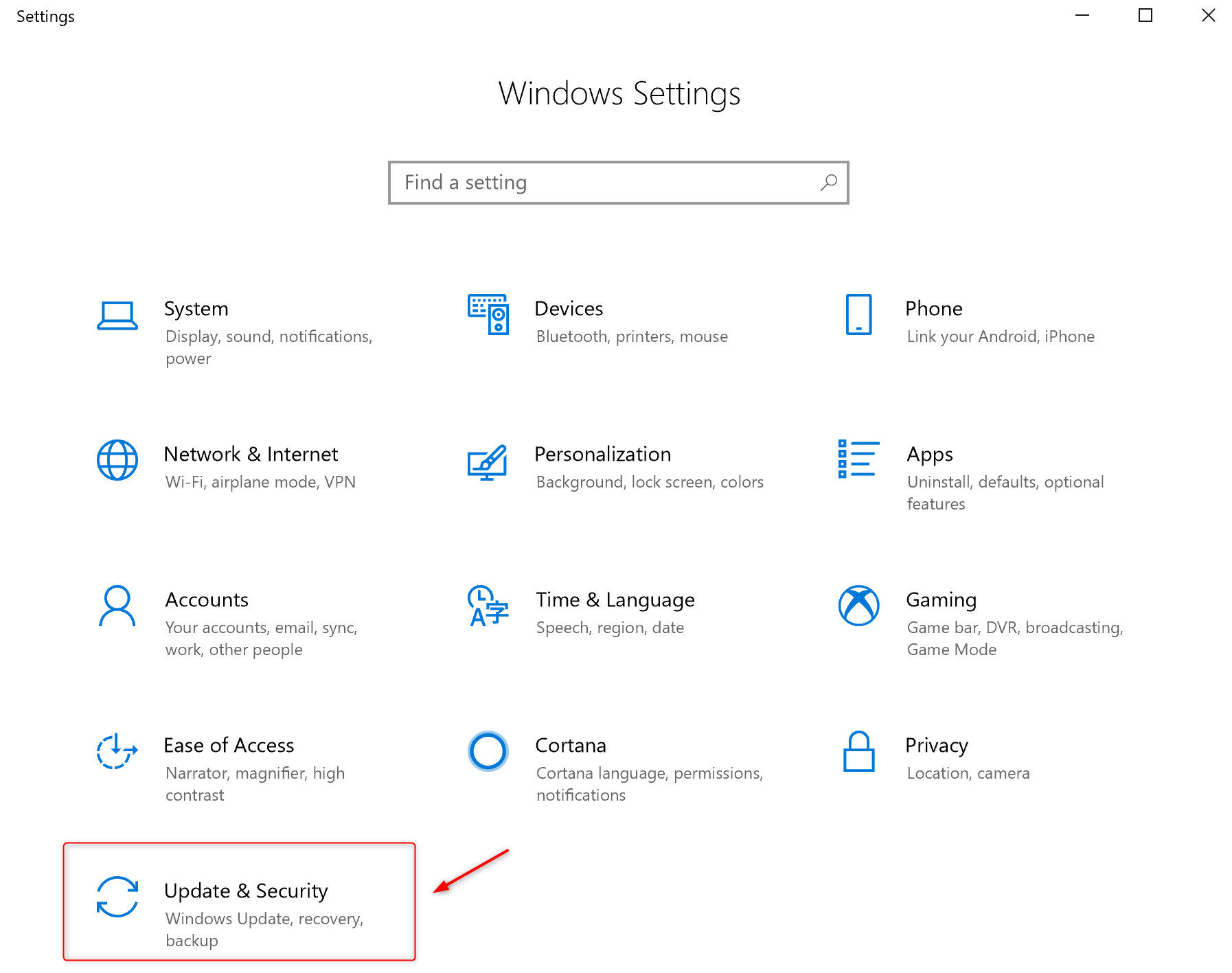Open Devices via keyboard and speaker icon

pyautogui.click(x=488, y=314)
